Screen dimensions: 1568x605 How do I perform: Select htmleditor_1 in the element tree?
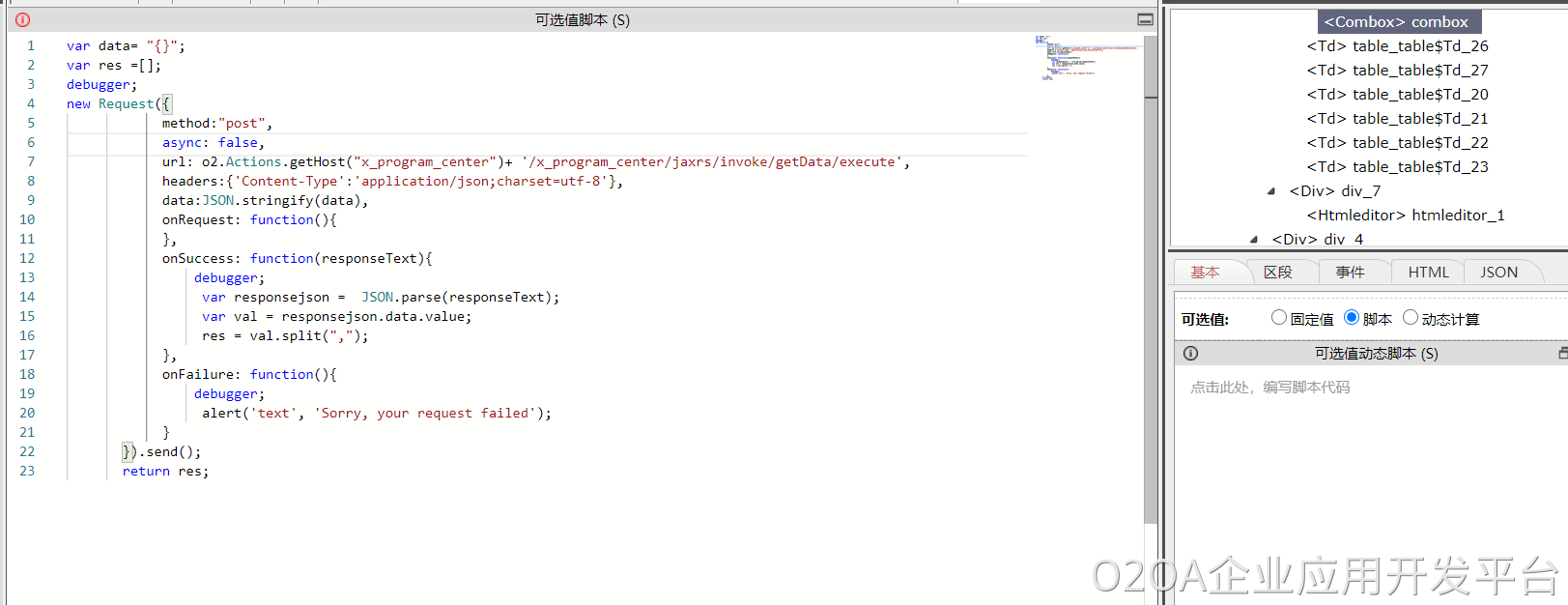point(1406,216)
